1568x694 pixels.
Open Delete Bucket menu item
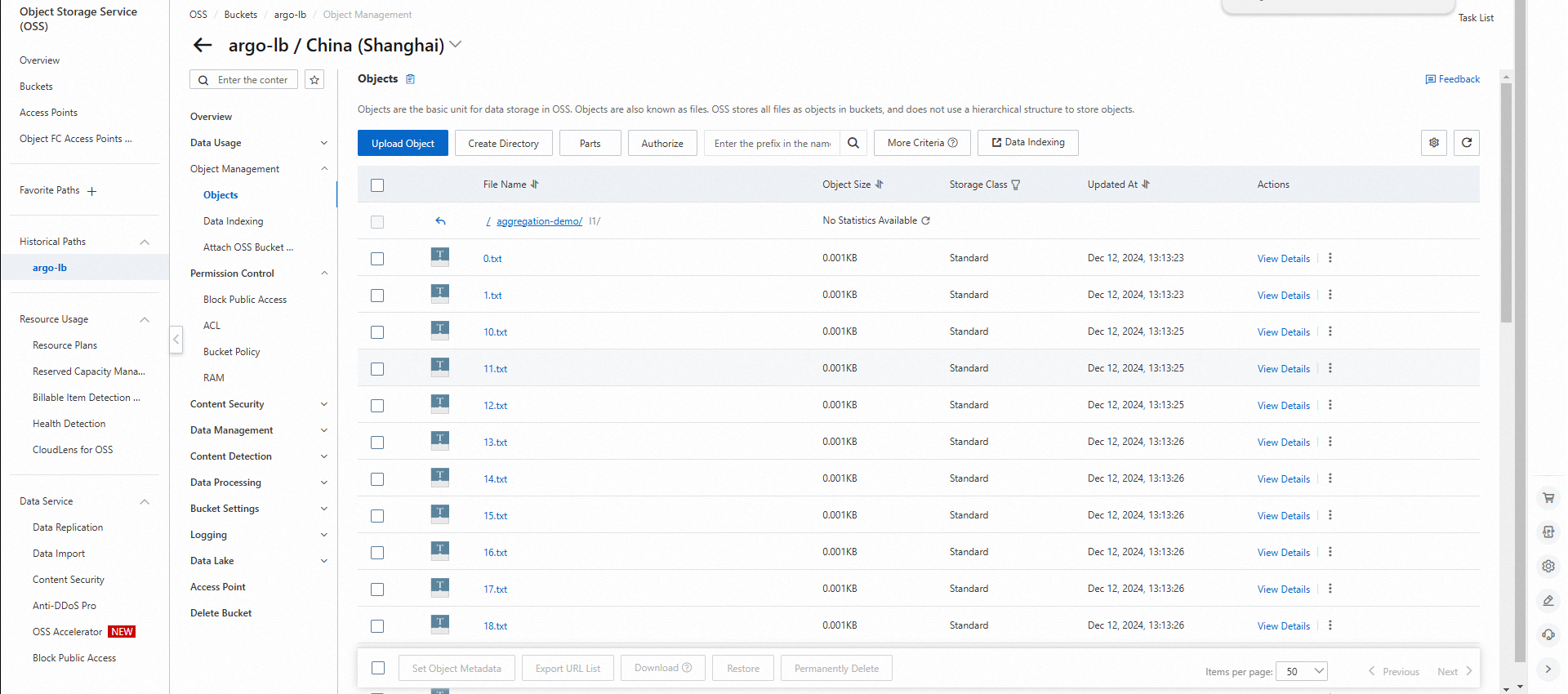pyautogui.click(x=221, y=613)
